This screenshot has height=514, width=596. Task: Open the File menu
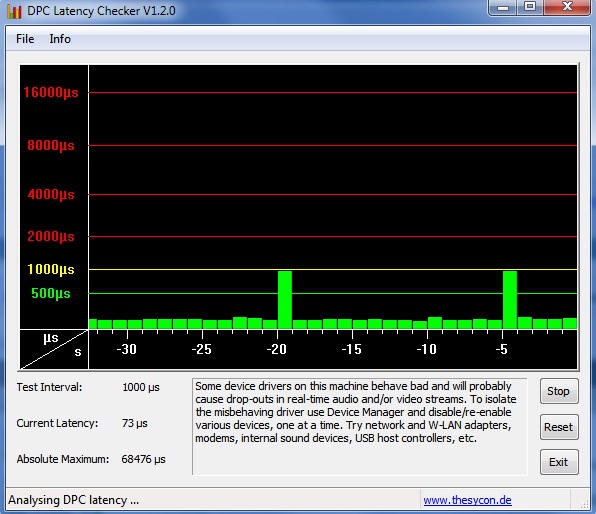pyautogui.click(x=25, y=39)
